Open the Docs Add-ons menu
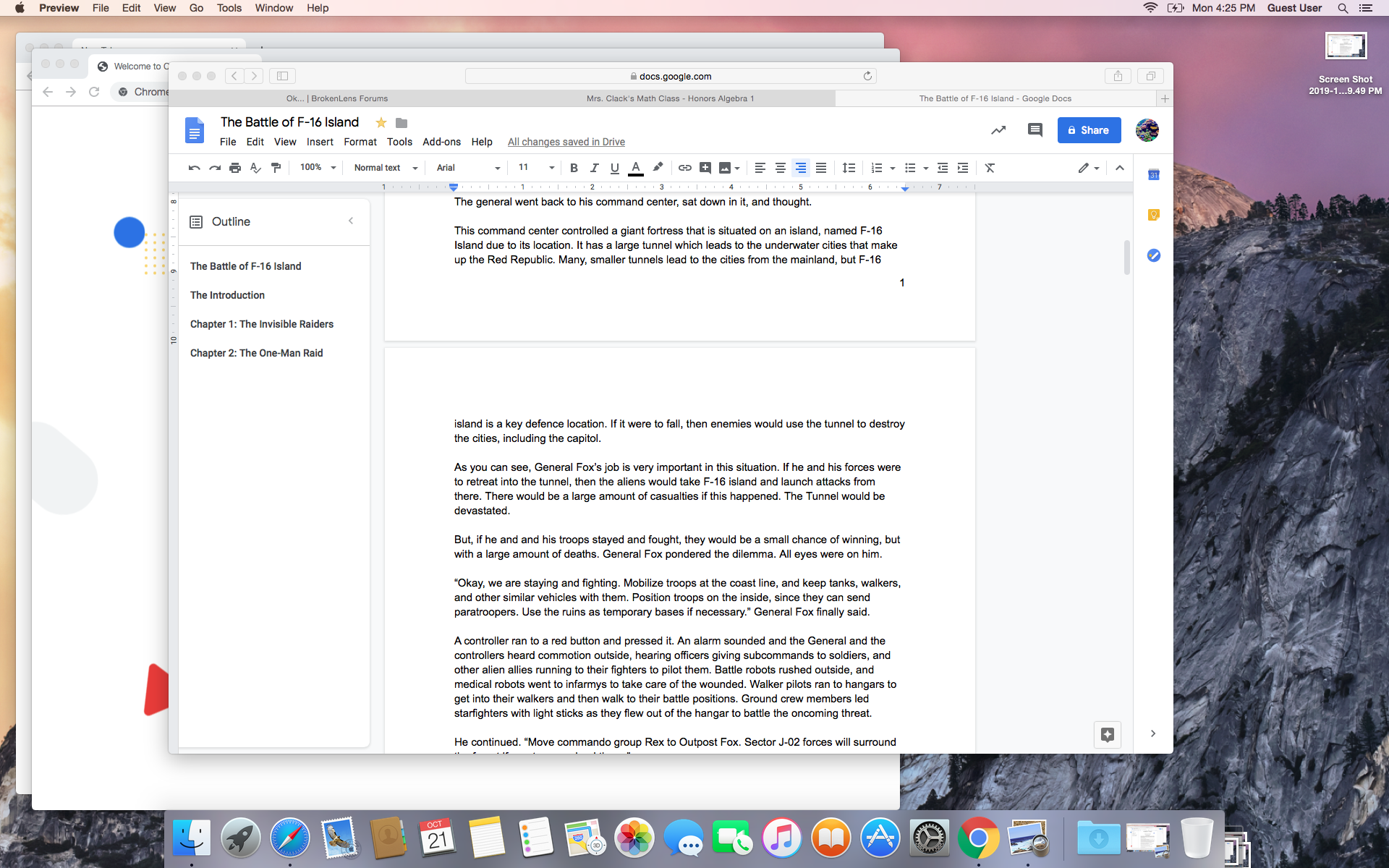 pos(441,142)
